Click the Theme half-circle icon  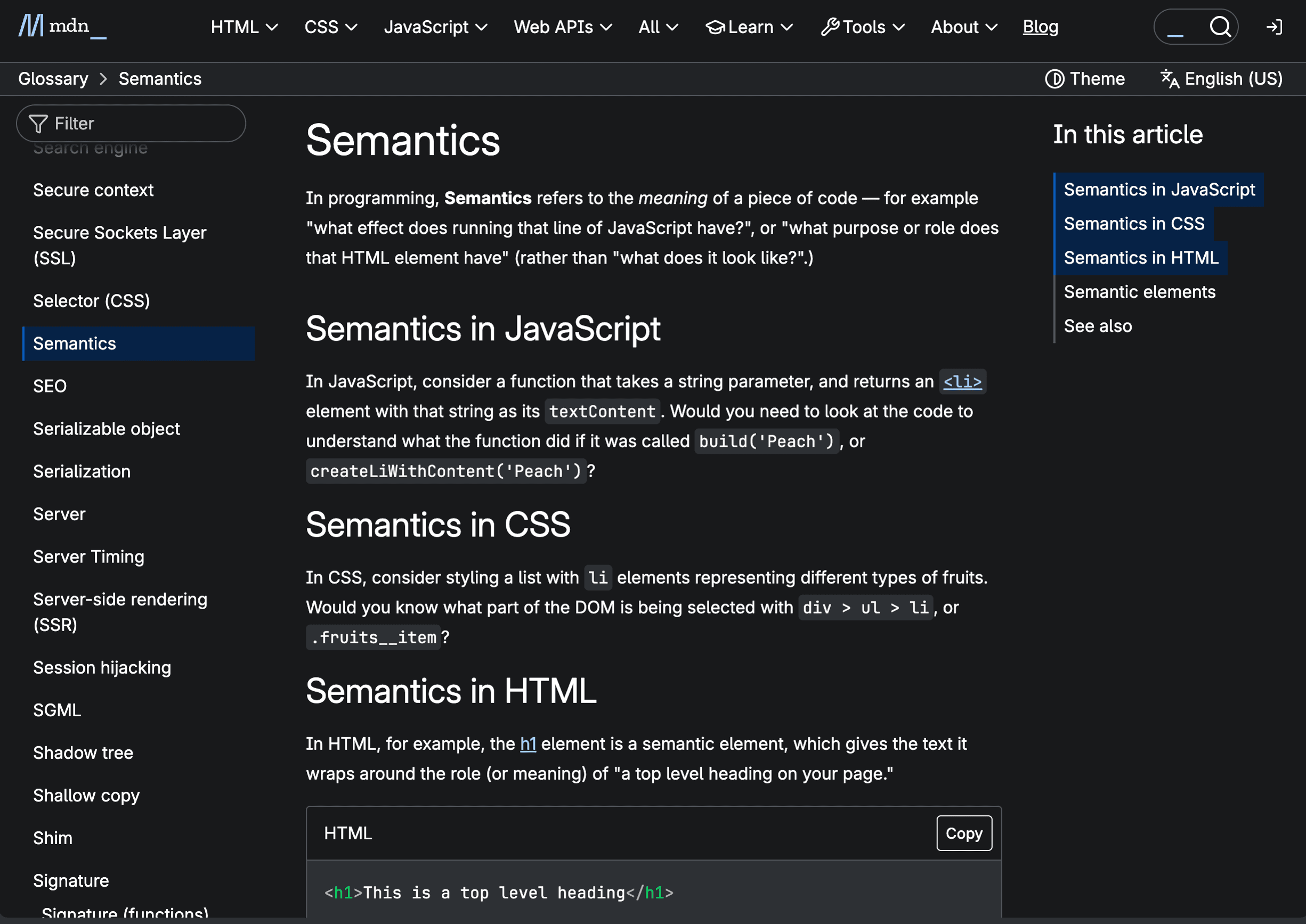pyautogui.click(x=1054, y=78)
